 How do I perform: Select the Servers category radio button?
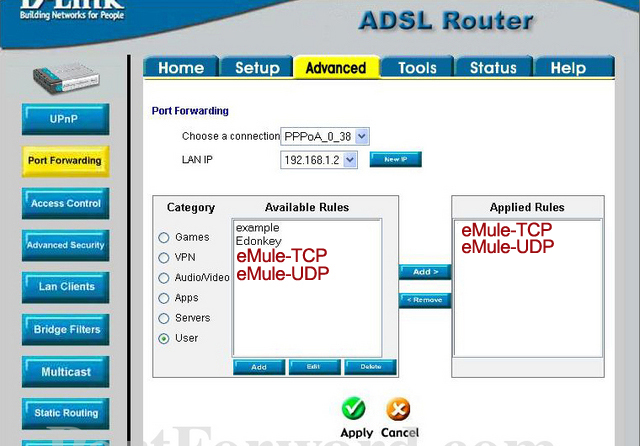pos(164,318)
